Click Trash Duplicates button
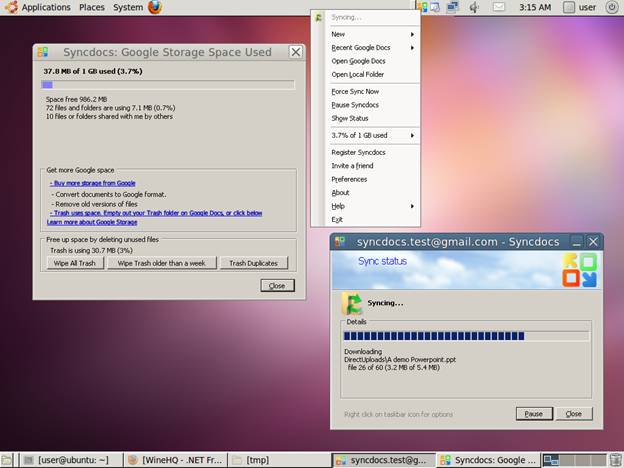Viewport: 624px width, 468px height. (254, 263)
